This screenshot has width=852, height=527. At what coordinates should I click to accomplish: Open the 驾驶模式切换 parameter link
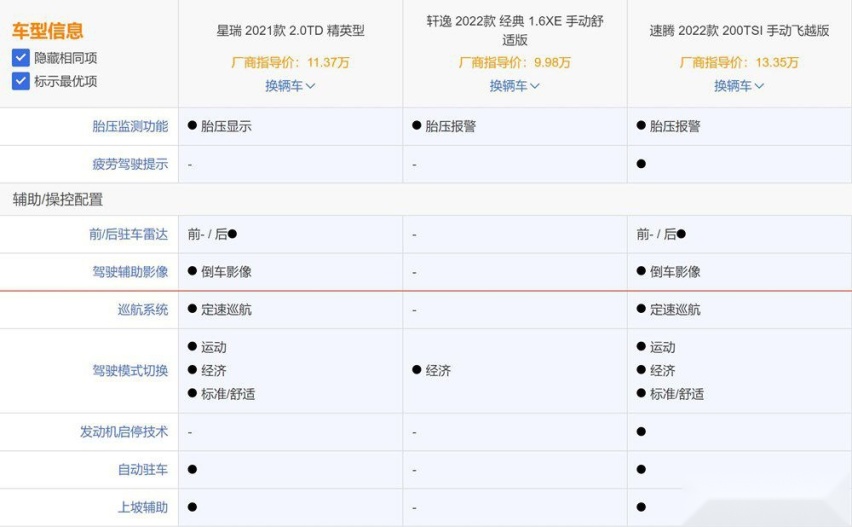tap(130, 371)
